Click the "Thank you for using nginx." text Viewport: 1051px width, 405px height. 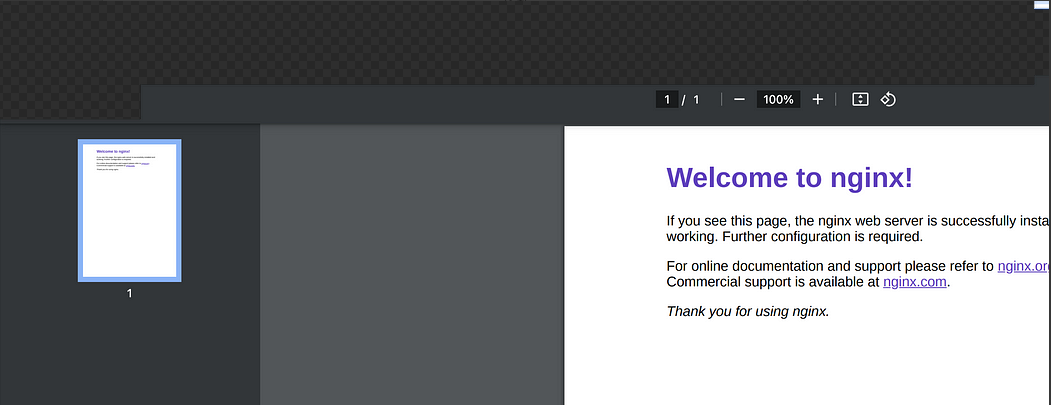pyautogui.click(x=748, y=311)
